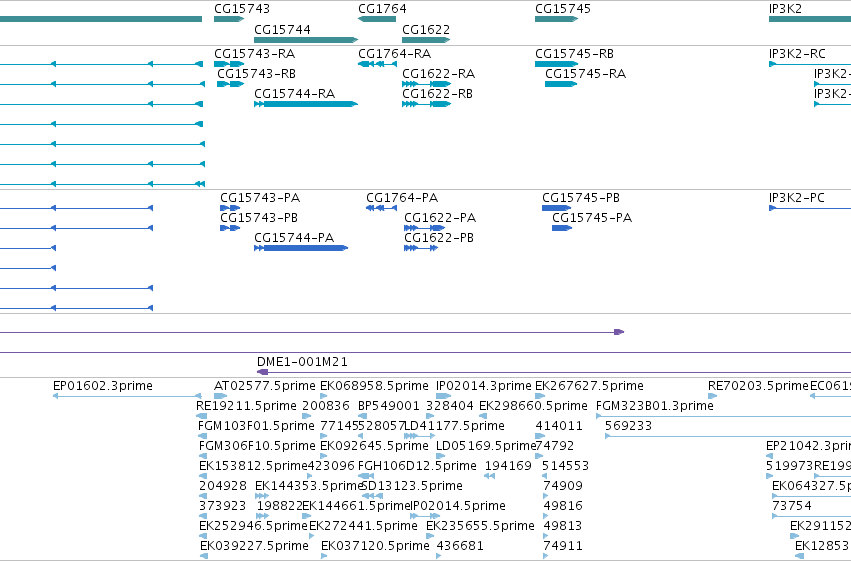Click the EP01602.3prime label

103,386
